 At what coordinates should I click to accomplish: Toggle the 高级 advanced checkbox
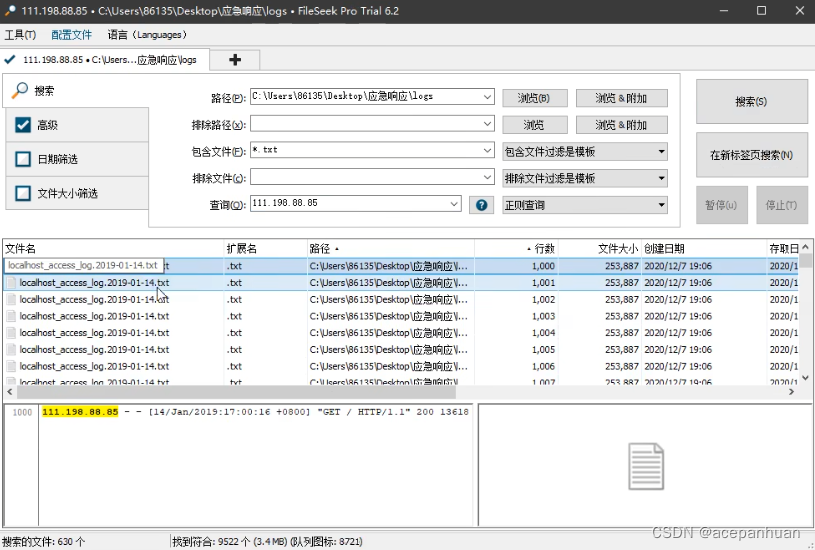[23, 125]
